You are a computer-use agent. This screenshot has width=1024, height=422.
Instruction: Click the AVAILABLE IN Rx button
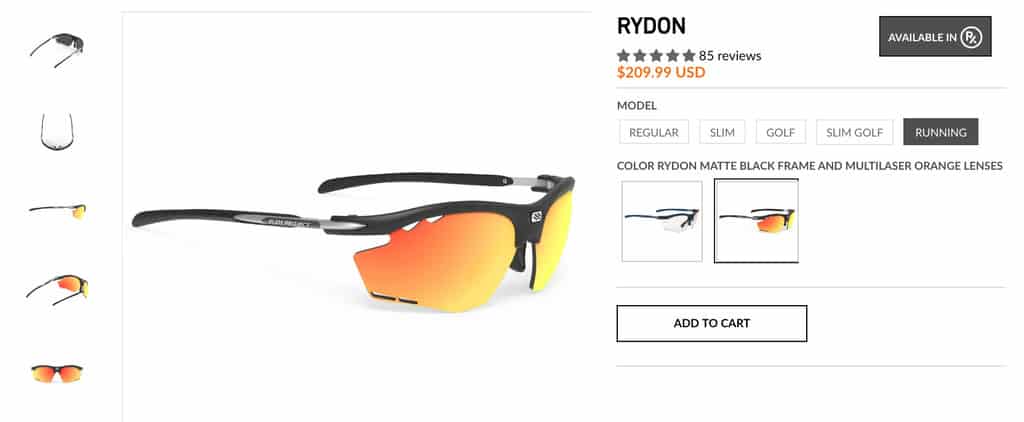935,37
